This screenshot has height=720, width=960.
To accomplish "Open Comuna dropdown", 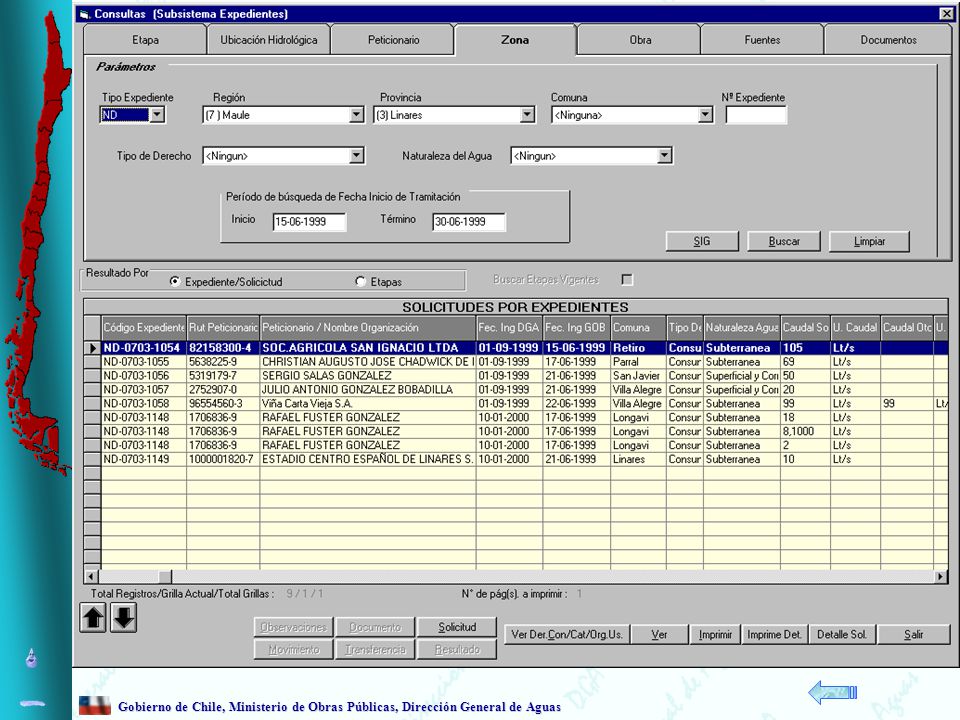I will pos(705,114).
